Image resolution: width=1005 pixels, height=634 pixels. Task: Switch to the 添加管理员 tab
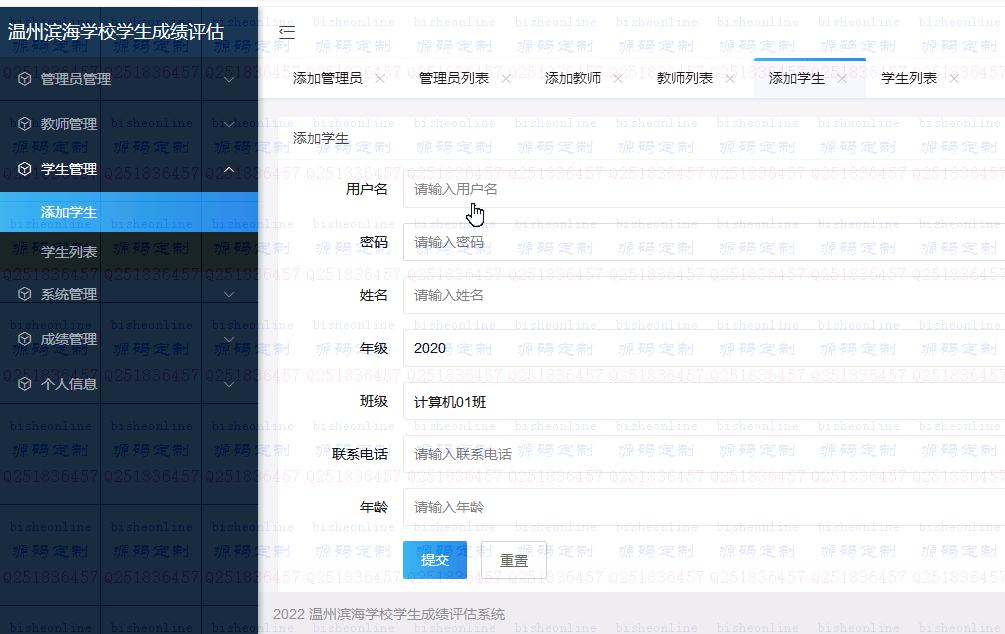(x=328, y=78)
